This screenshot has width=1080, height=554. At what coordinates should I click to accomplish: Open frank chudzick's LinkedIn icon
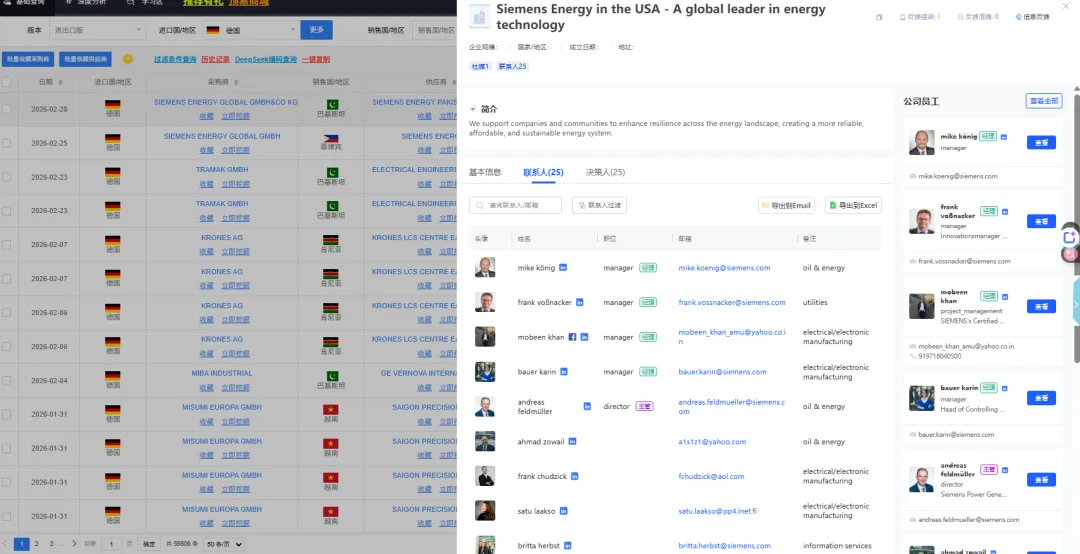point(575,475)
